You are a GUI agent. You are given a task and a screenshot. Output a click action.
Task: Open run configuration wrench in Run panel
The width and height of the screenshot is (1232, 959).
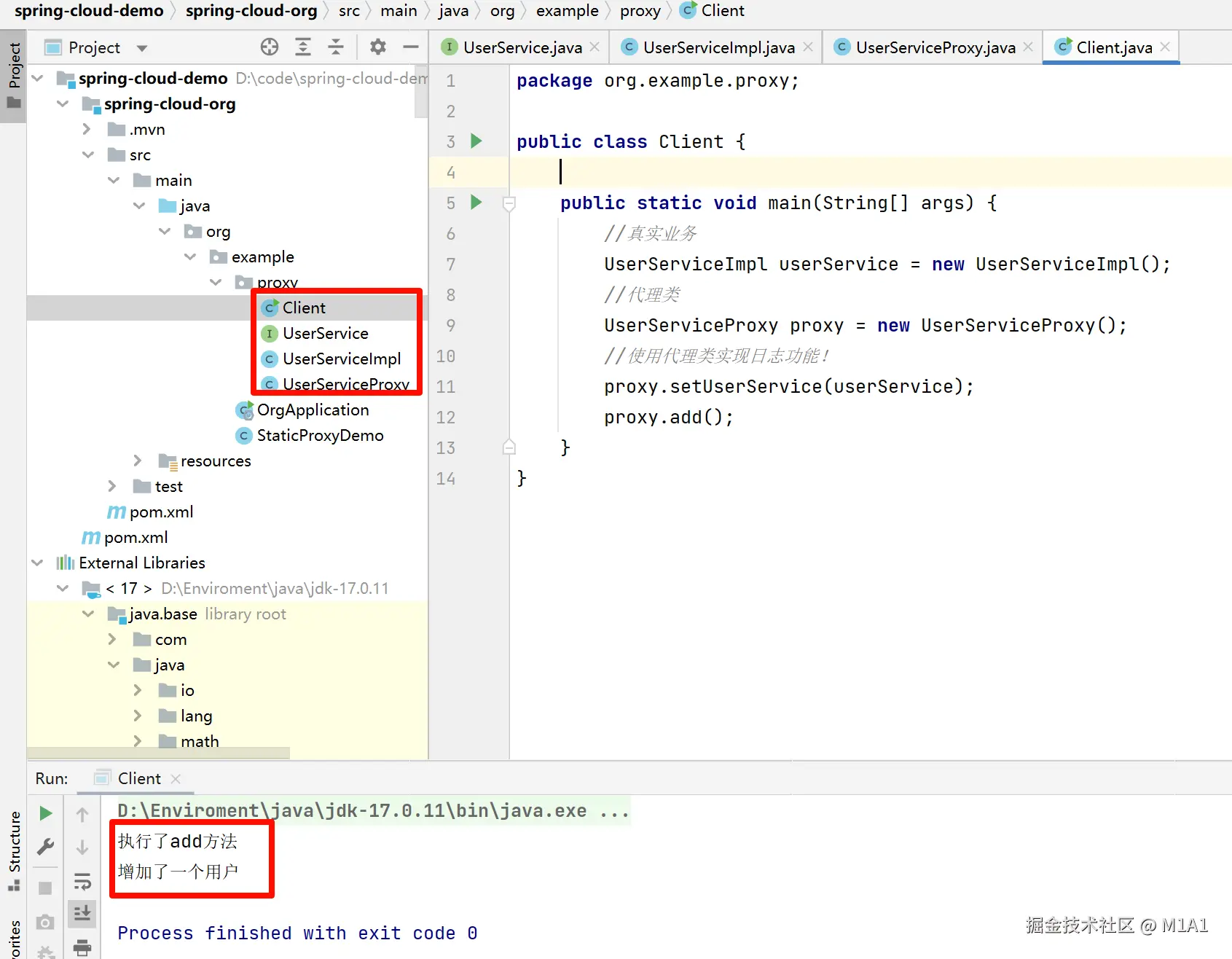[x=45, y=846]
